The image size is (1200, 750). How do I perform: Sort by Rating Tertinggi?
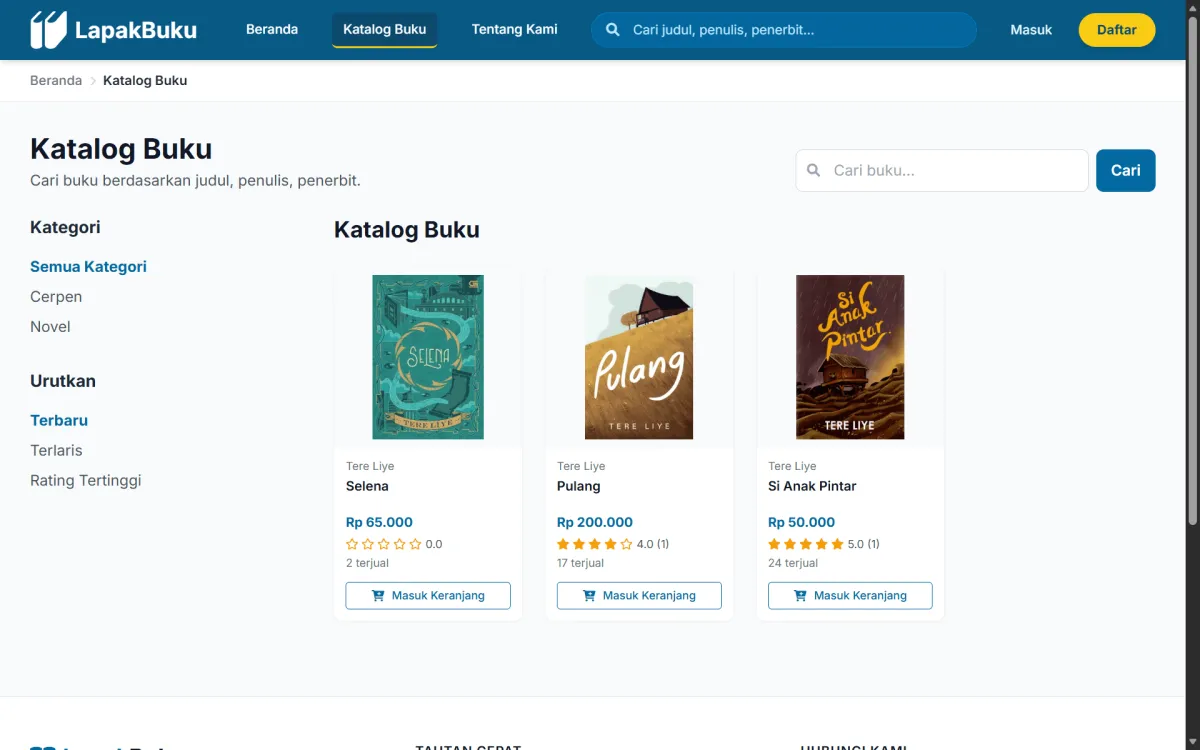point(86,481)
